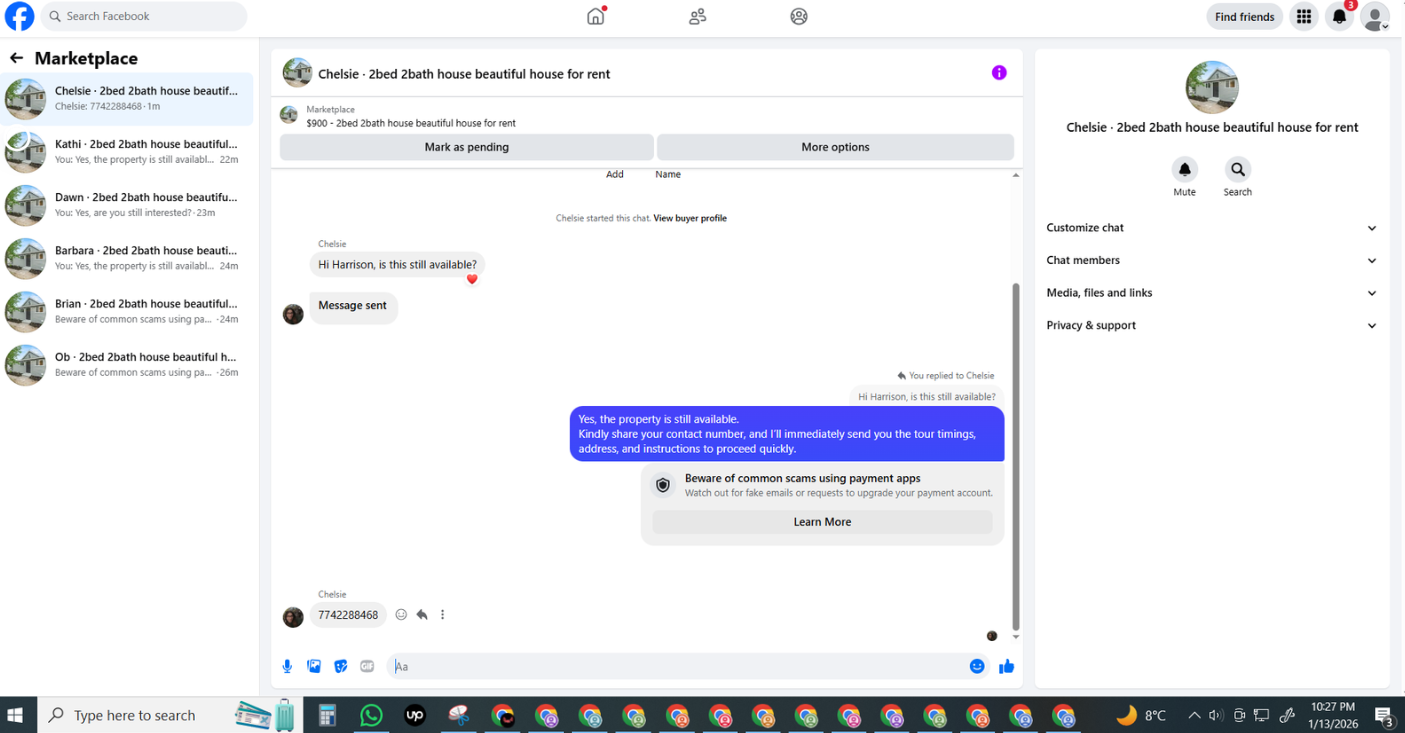This screenshot has height=733, width=1405.
Task: Choose a GIF from composer
Action: pyautogui.click(x=367, y=666)
